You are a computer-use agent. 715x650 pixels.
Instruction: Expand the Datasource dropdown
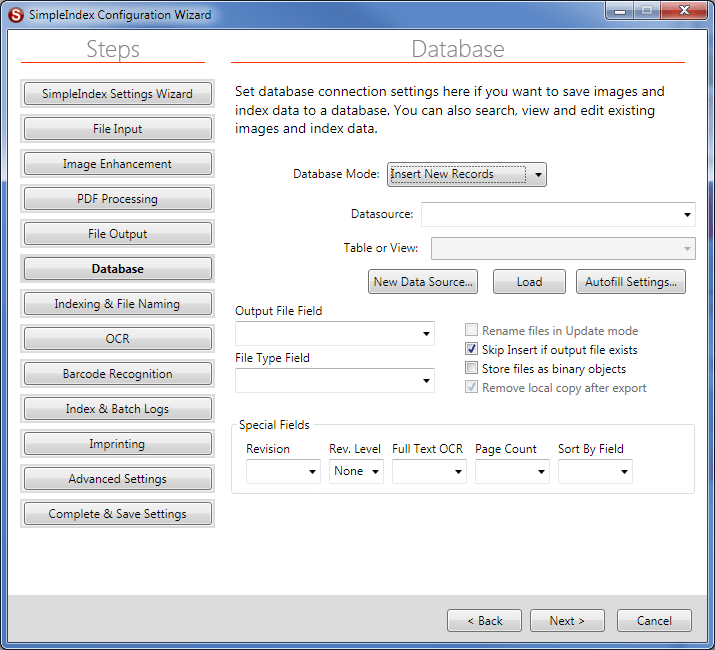pyautogui.click(x=558, y=214)
